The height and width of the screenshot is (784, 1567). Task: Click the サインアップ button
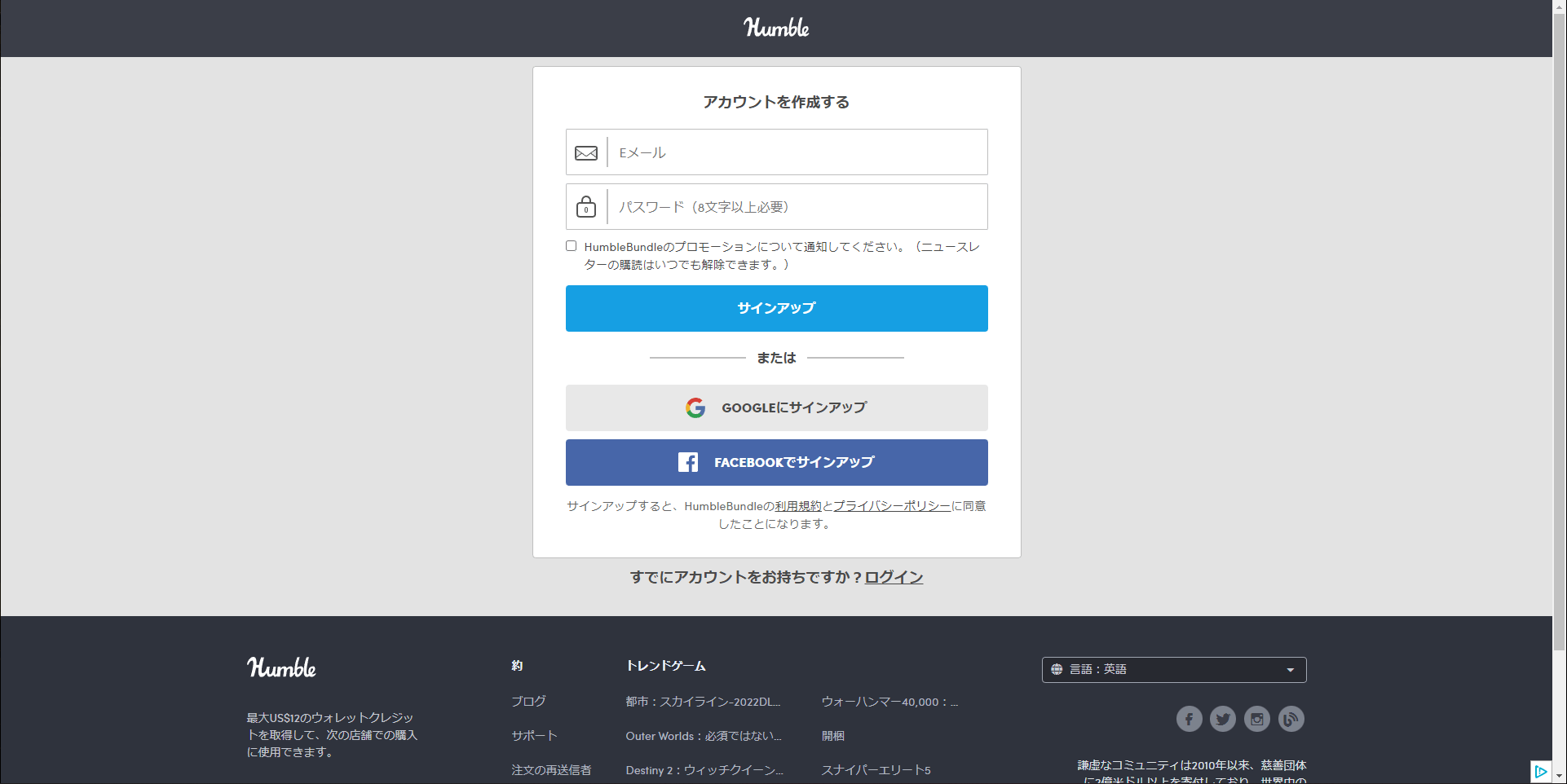(x=776, y=308)
